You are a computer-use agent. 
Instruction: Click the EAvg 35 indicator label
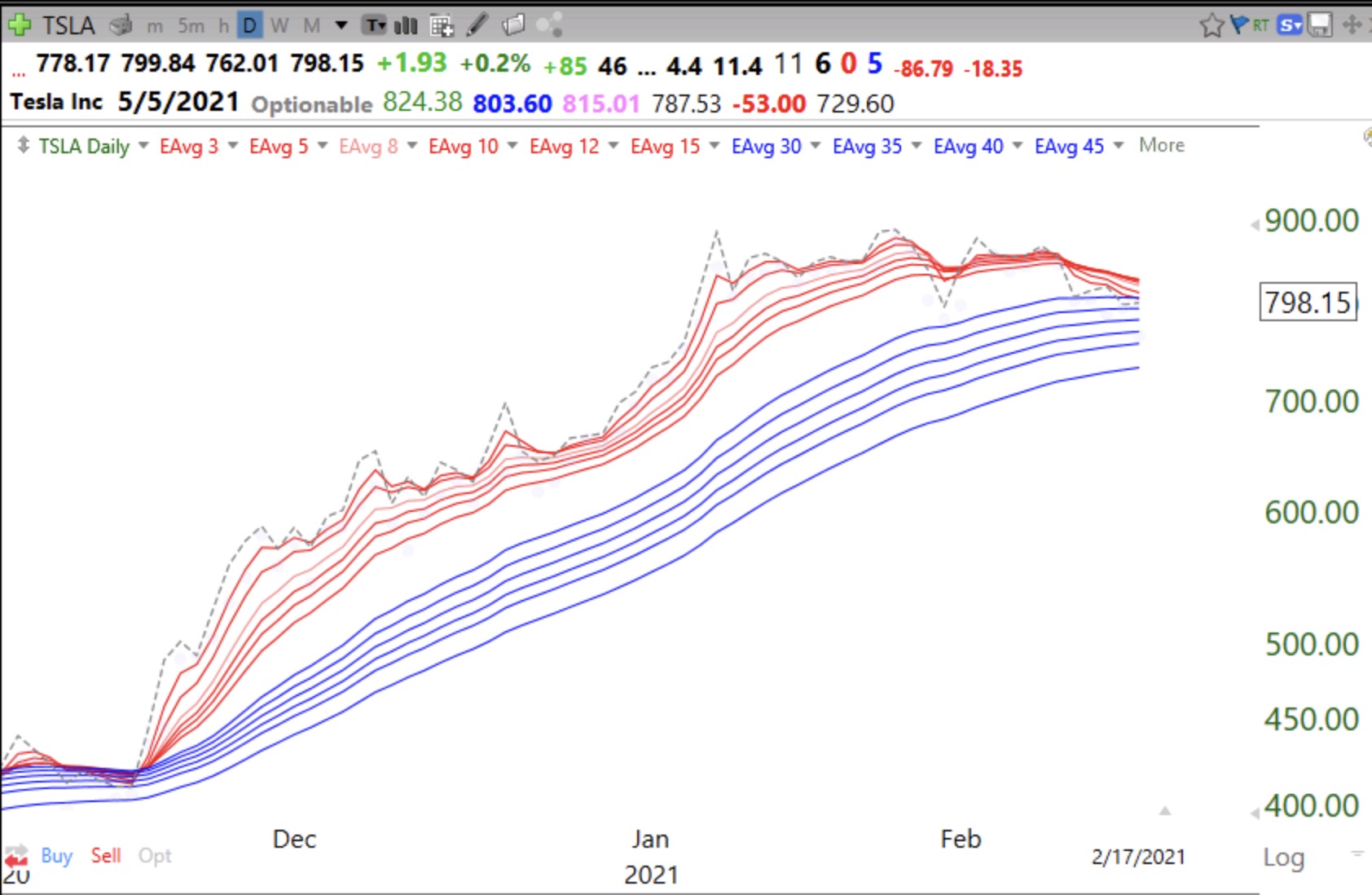point(867,146)
